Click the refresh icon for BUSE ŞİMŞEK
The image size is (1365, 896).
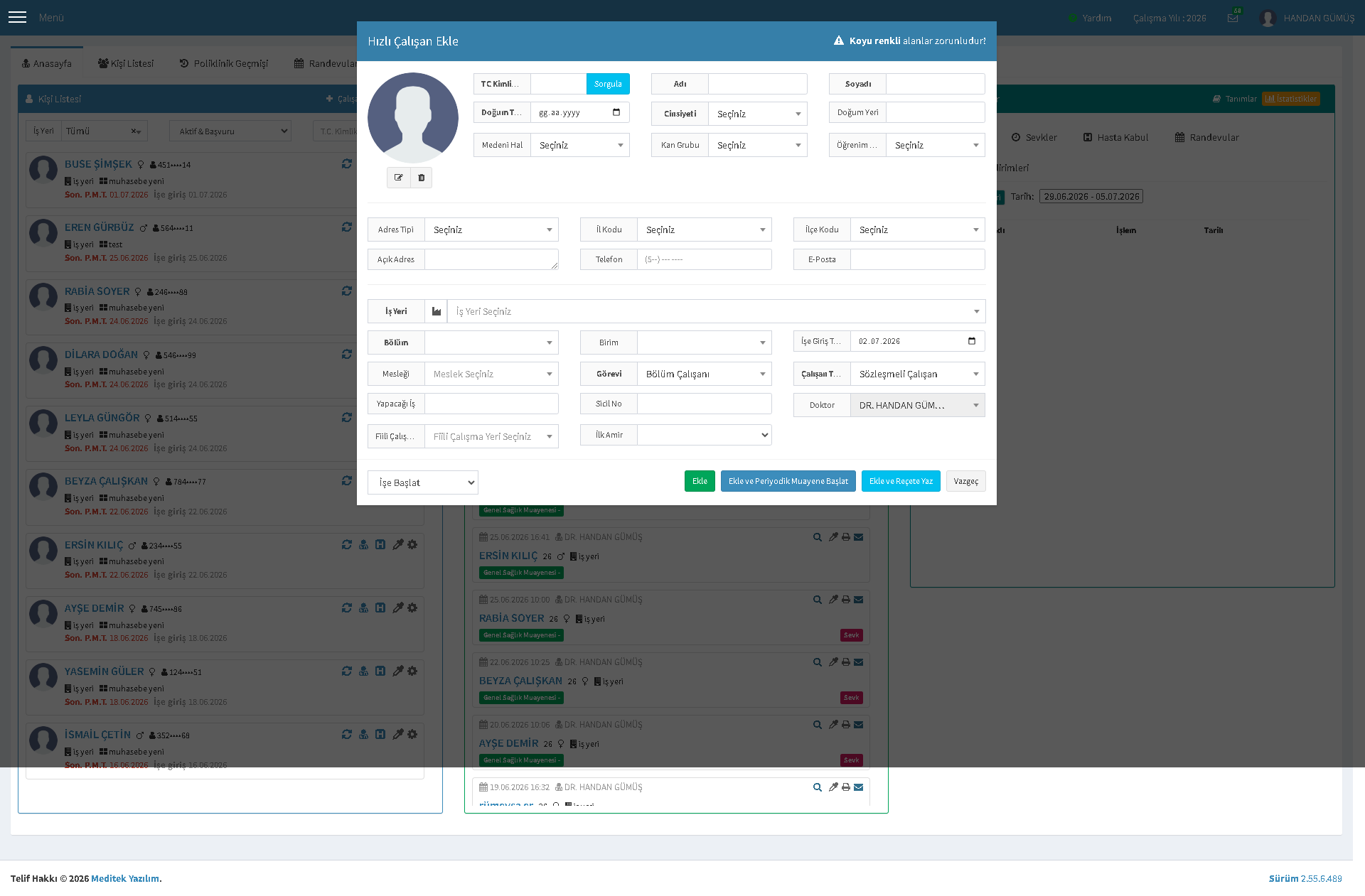point(347,163)
